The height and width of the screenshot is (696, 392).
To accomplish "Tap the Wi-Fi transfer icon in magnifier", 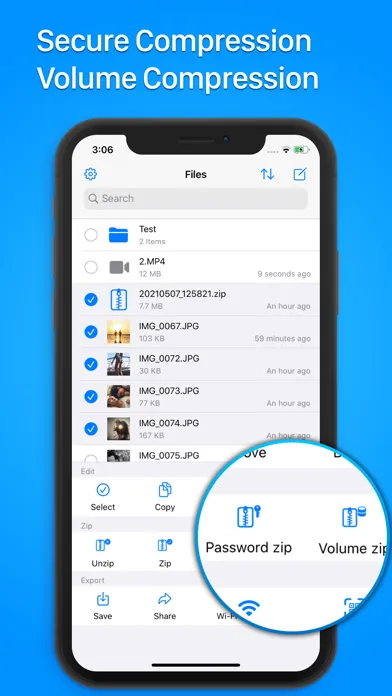I will pos(249,607).
